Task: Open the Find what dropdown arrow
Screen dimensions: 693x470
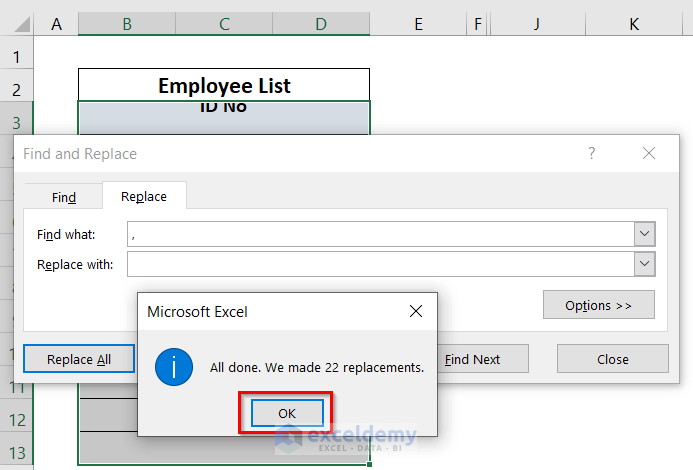Action: click(x=645, y=234)
